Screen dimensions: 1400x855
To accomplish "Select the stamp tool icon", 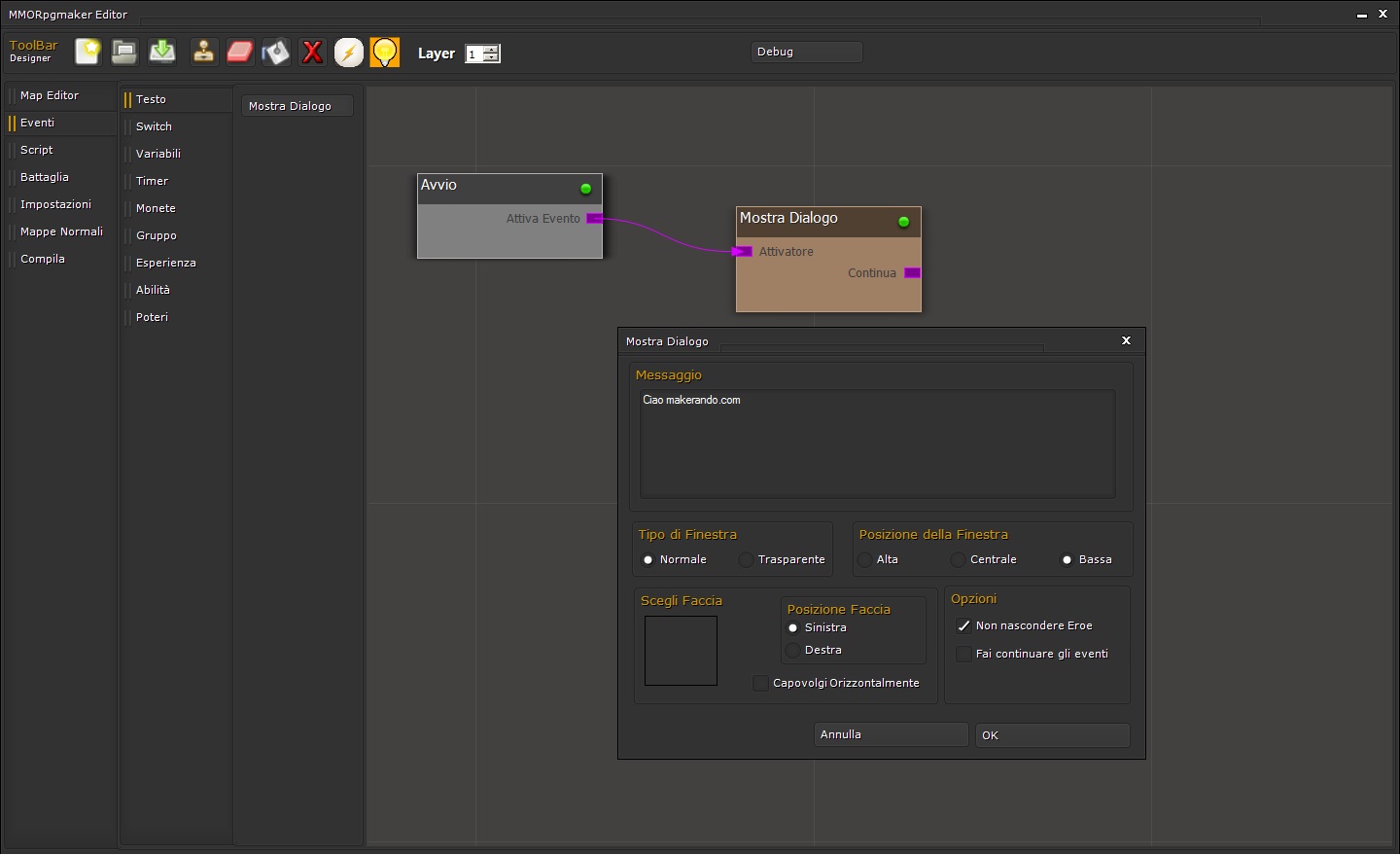I will tap(203, 52).
